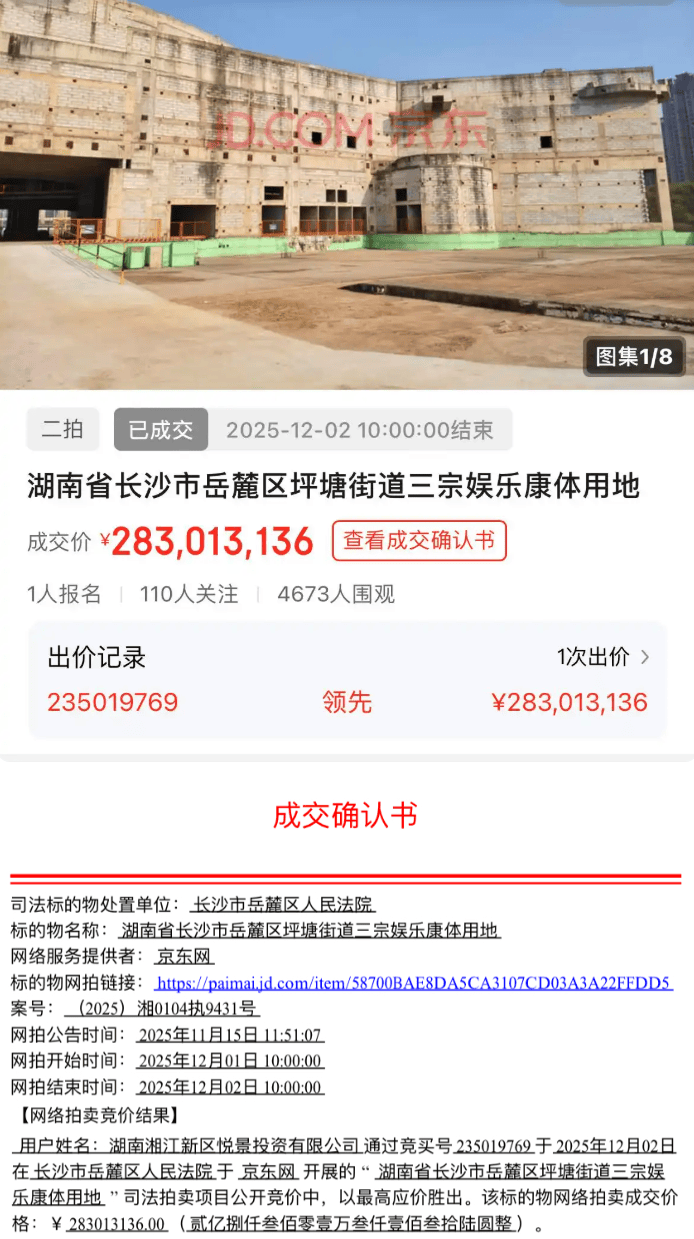The height and width of the screenshot is (1239, 694).
Task: Click the auction title 湖南省长沙市岳麓区坪塘街道三宗娱乐康体用地
Action: (333, 487)
